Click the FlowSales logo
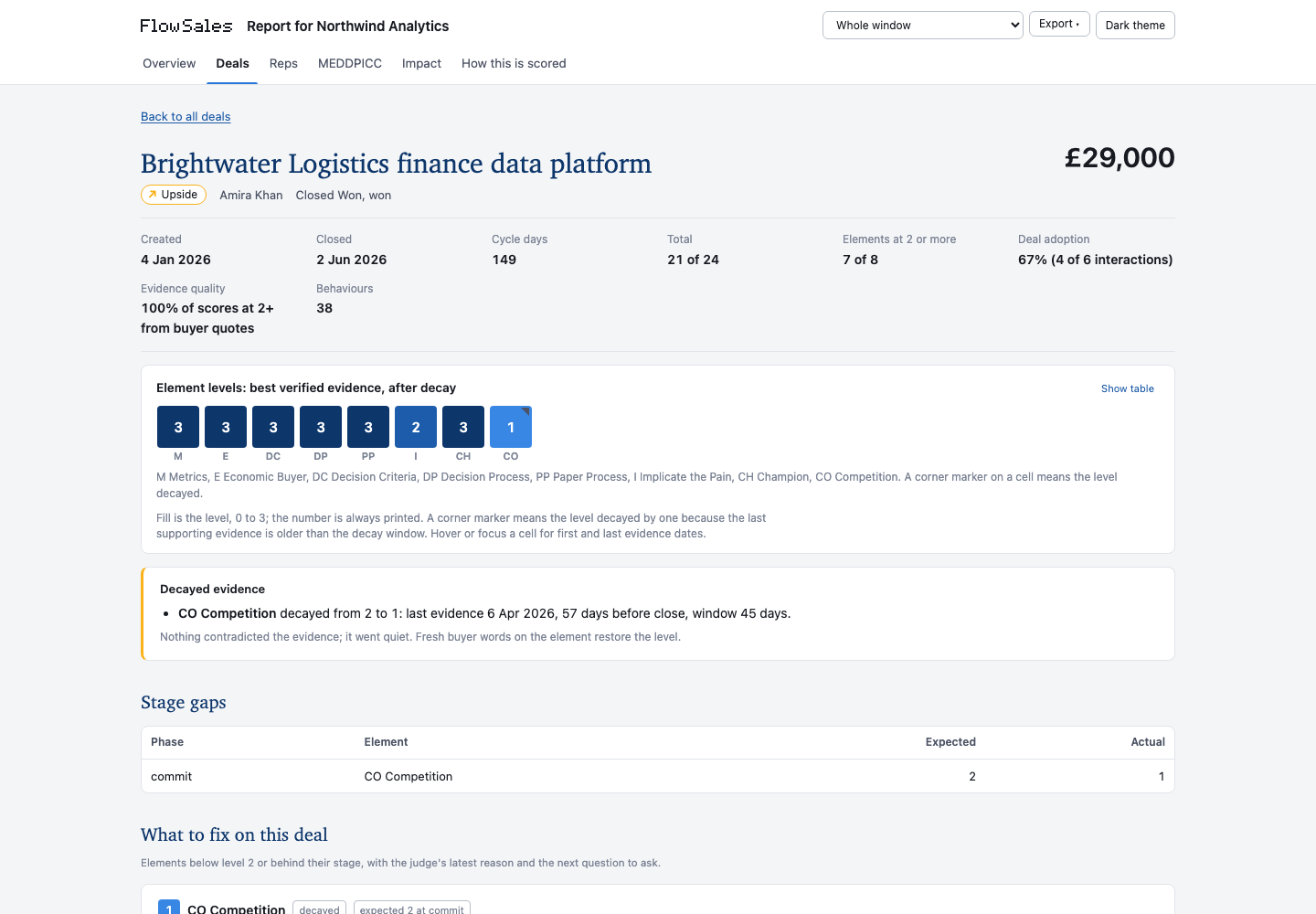The height and width of the screenshot is (914, 1316). [x=186, y=26]
